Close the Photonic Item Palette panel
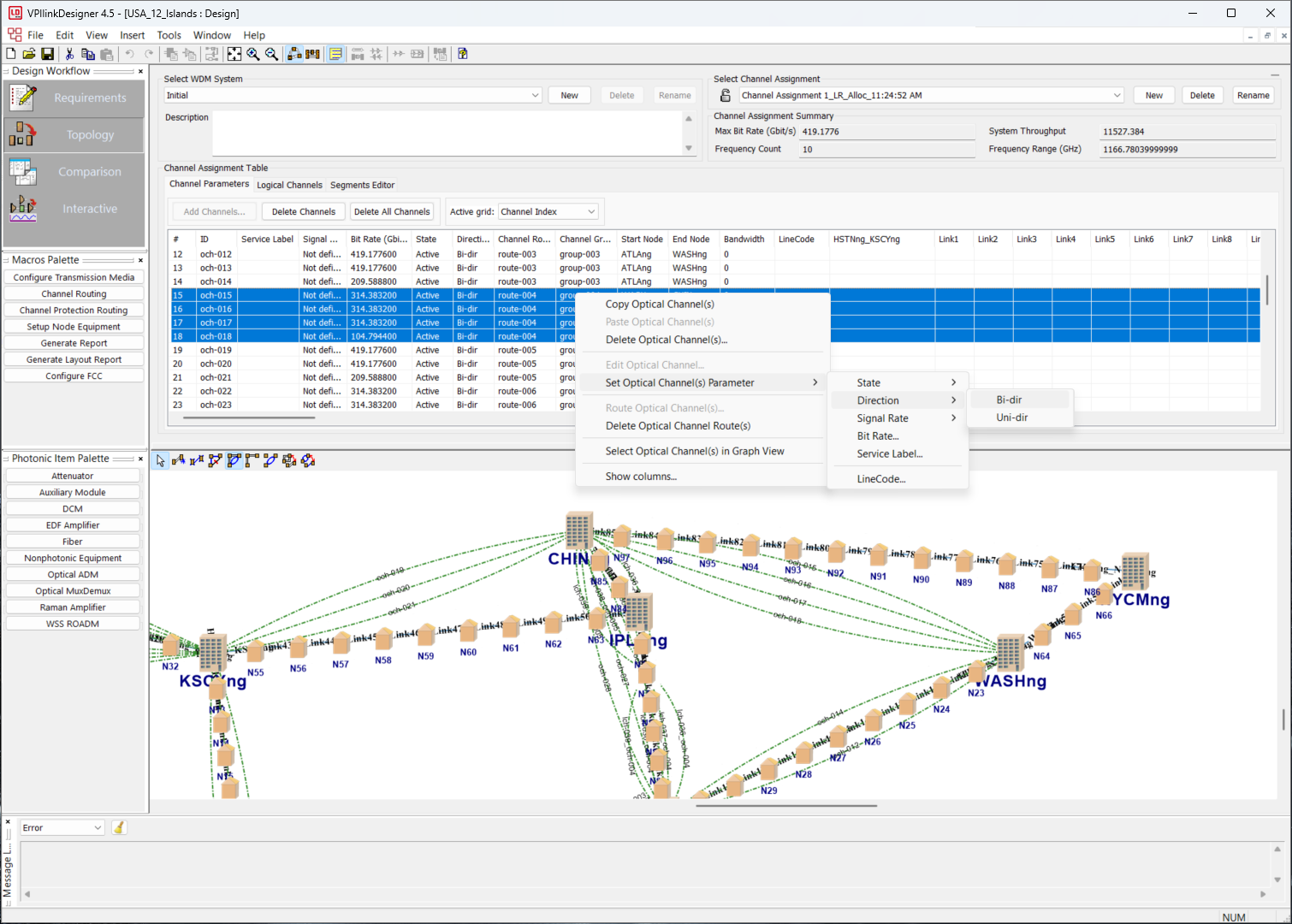The image size is (1292, 924). click(140, 459)
